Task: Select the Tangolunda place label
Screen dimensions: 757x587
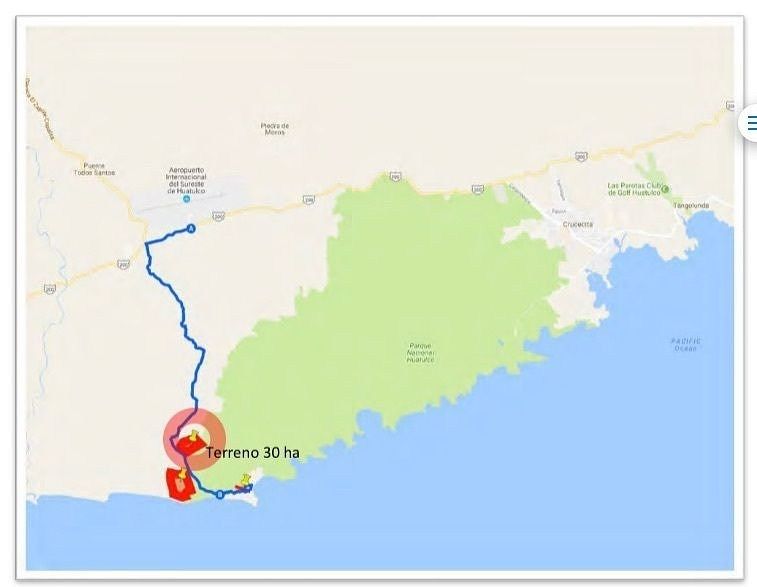Action: (691, 205)
